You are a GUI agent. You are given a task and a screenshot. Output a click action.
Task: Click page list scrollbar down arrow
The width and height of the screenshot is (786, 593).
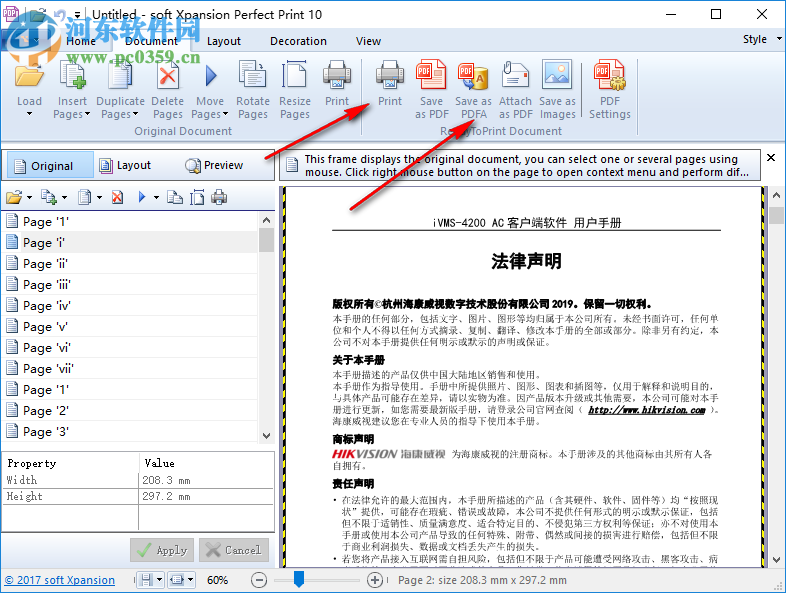[267, 436]
